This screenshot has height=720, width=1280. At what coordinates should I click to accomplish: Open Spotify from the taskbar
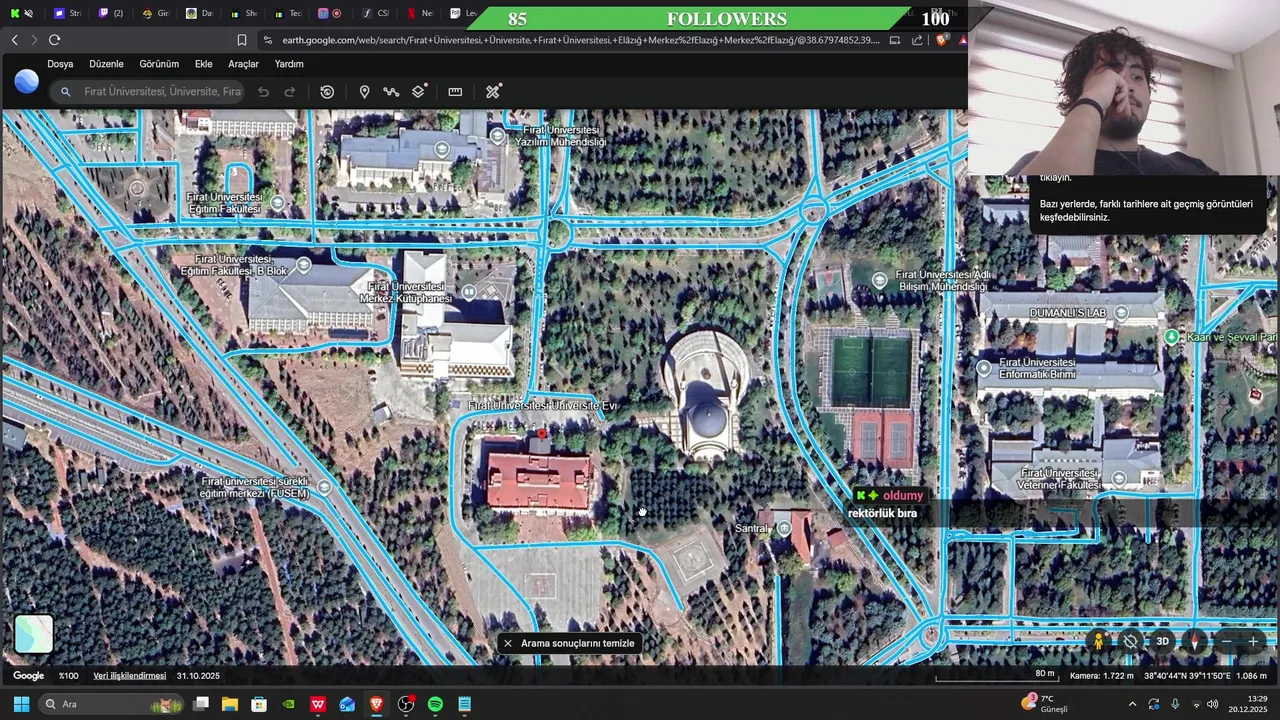click(435, 704)
